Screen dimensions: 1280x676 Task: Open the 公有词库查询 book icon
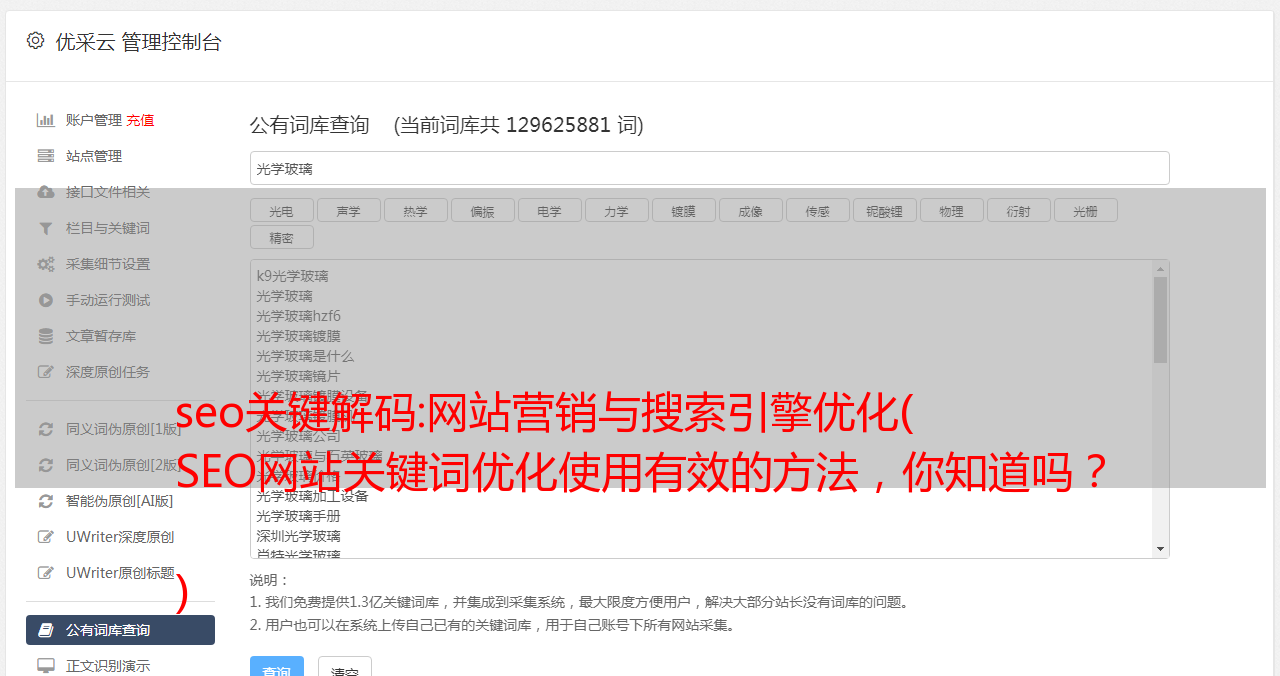click(46, 630)
